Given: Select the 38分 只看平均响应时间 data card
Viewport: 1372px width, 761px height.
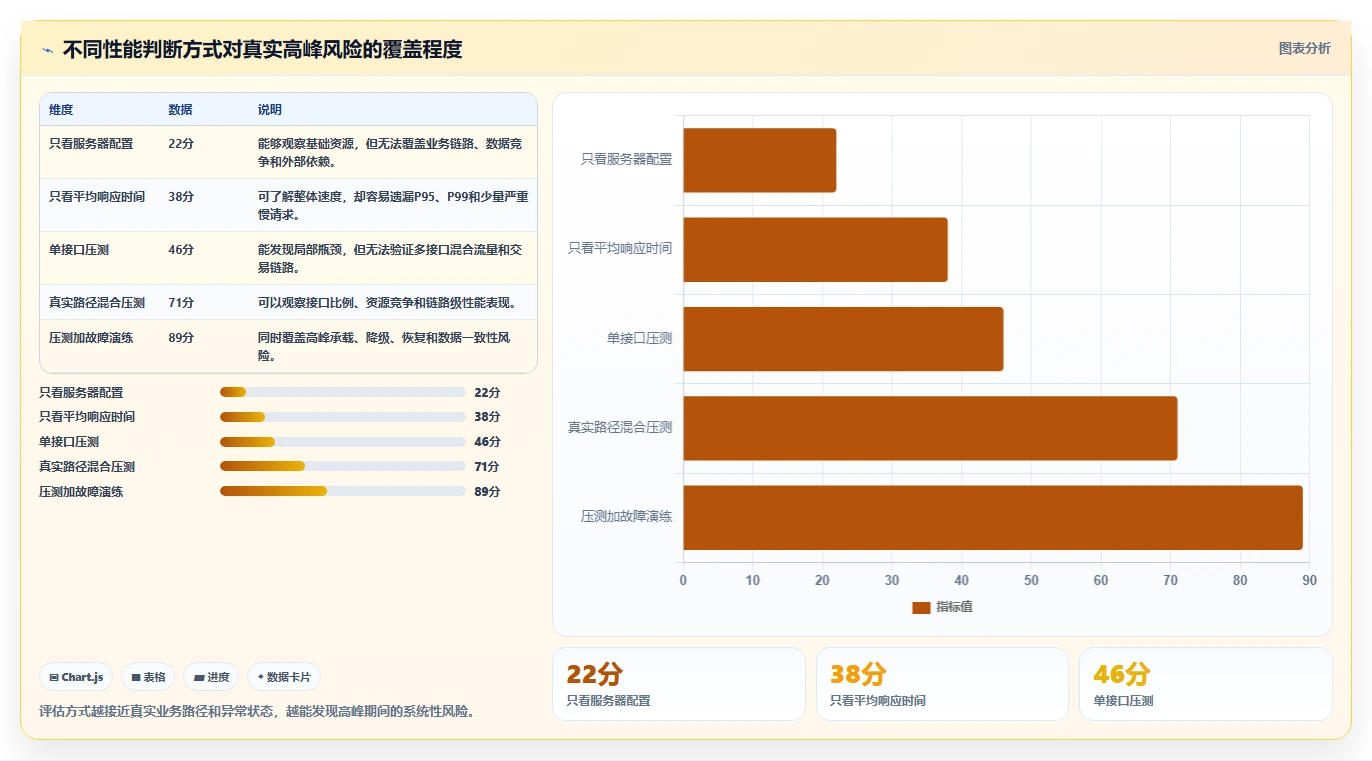Looking at the screenshot, I should [x=942, y=684].
